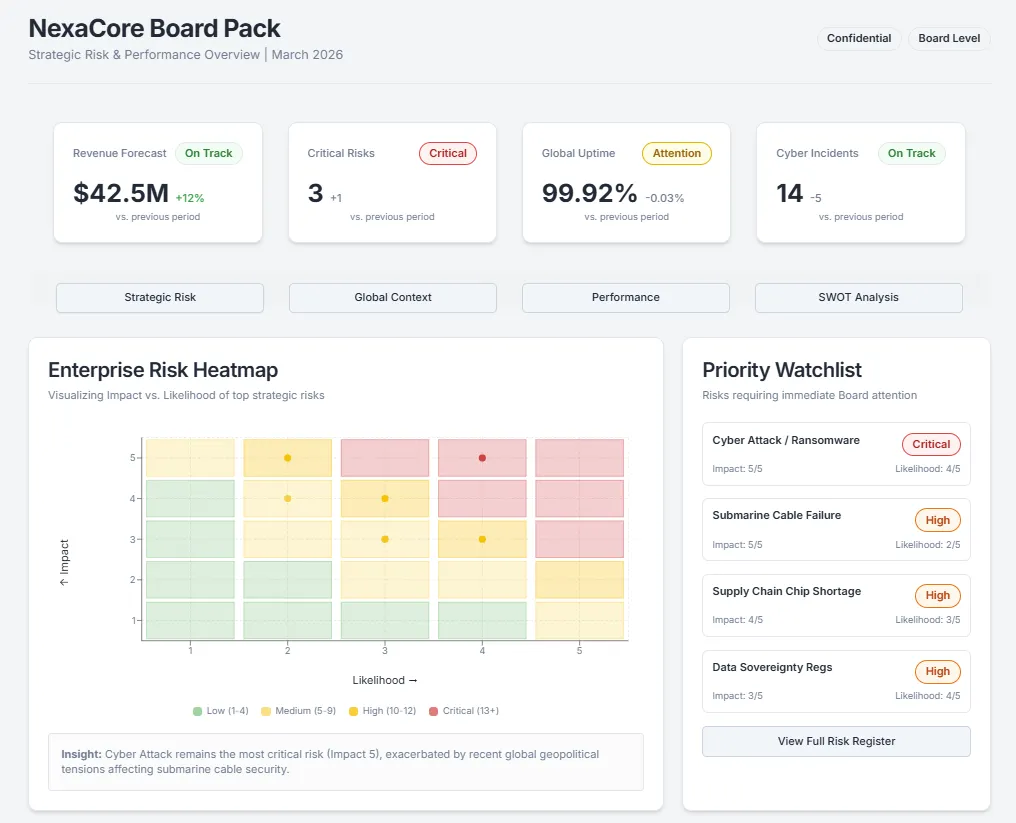The height and width of the screenshot is (823, 1016).
Task: Click the Attention badge on Global Uptime
Action: [676, 154]
